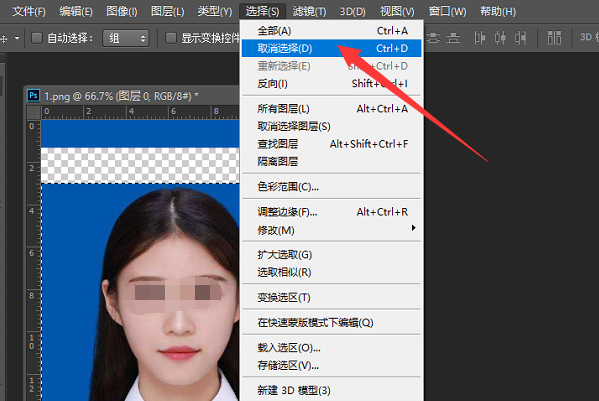Choose 扩大选取(G) menu entry
Image resolution: width=599 pixels, height=401 pixels.
pos(332,255)
